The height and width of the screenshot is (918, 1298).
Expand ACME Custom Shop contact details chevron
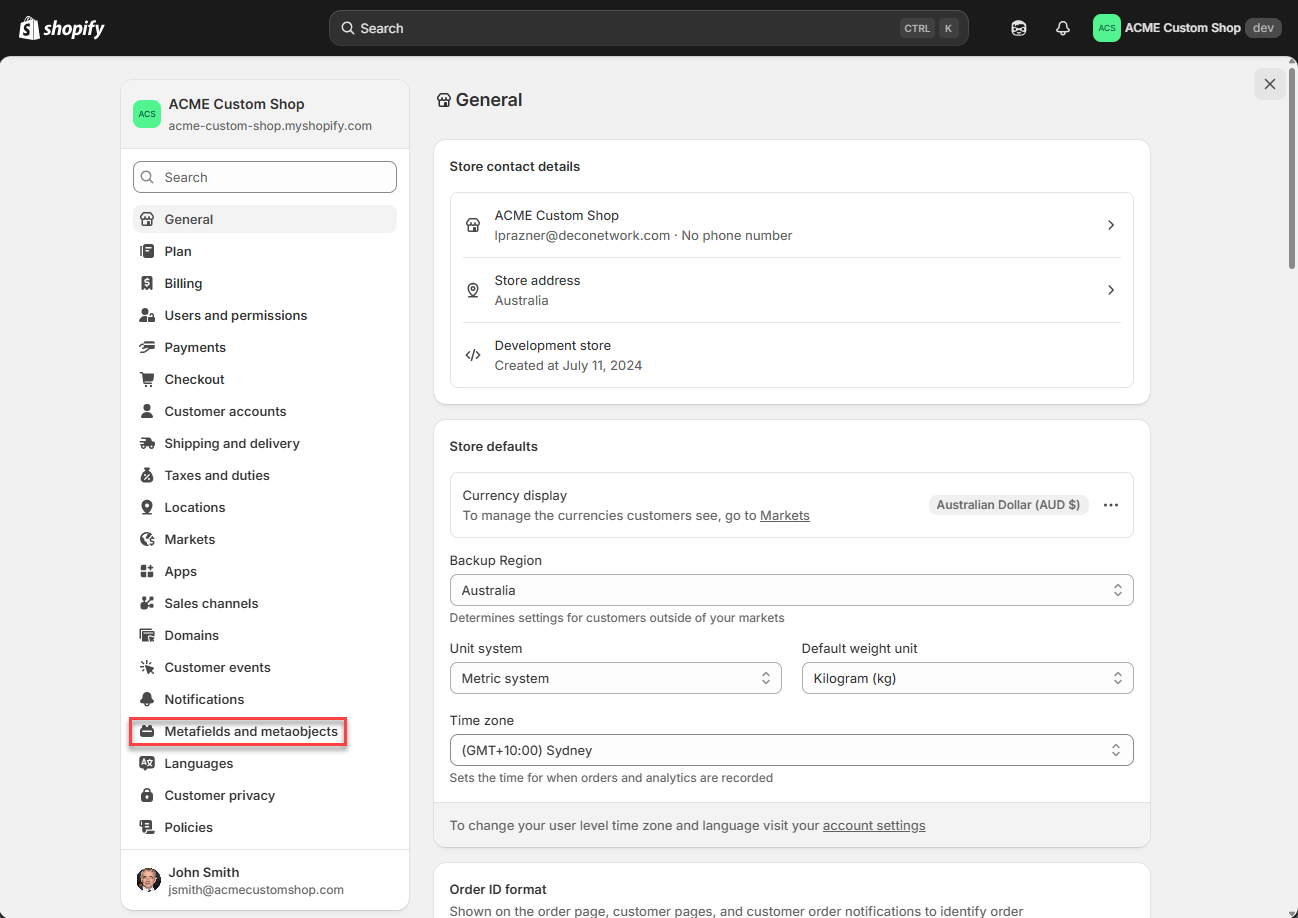click(1110, 225)
